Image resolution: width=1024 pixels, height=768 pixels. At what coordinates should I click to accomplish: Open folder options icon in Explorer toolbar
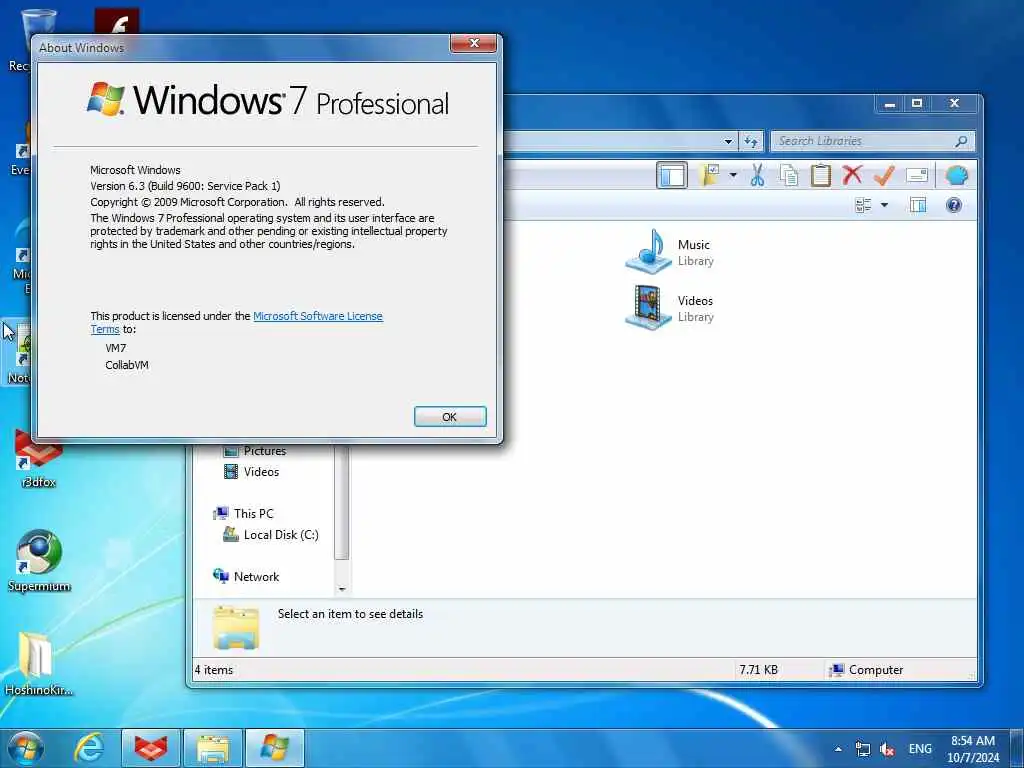coord(709,175)
